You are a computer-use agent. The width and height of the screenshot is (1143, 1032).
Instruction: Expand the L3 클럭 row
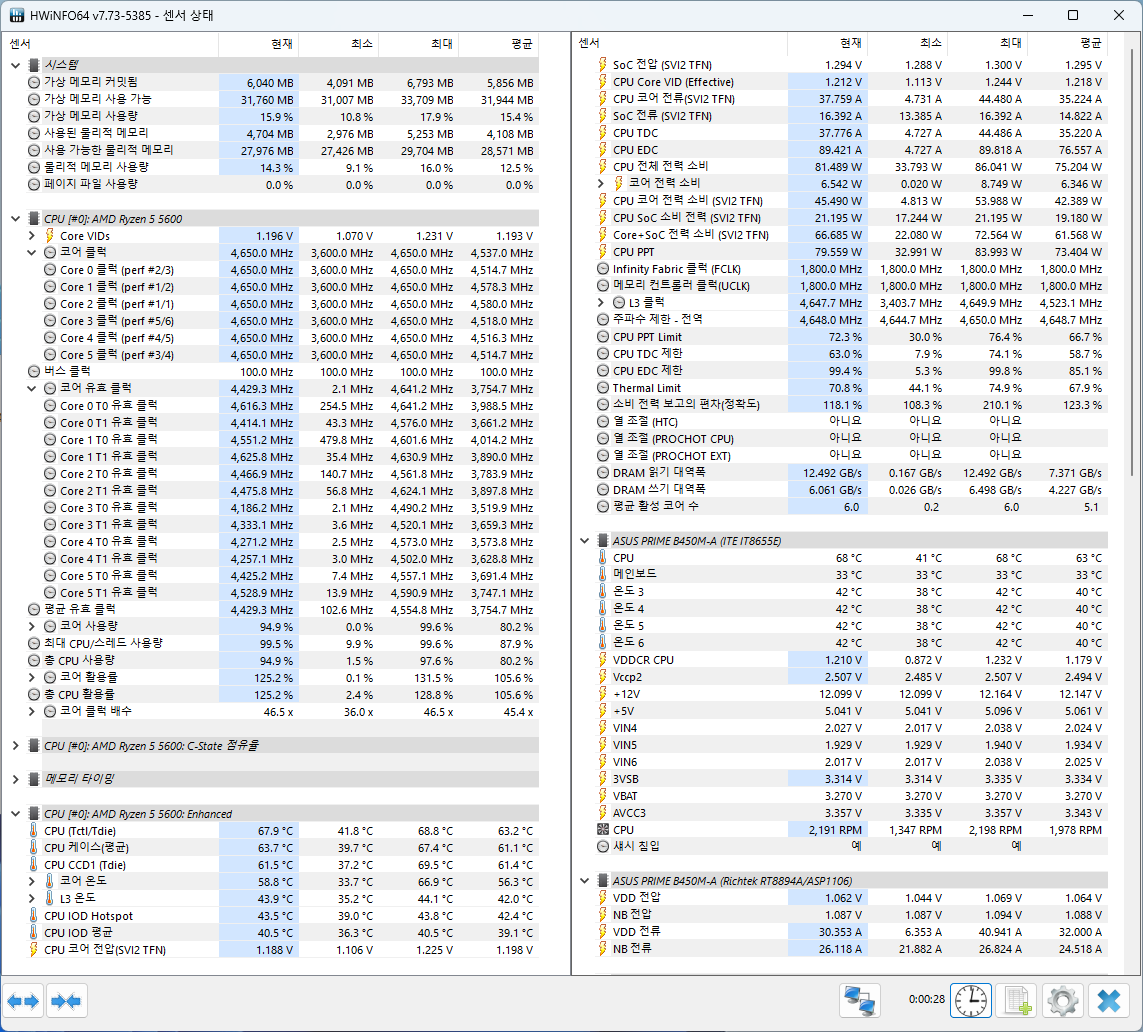pyautogui.click(x=601, y=302)
